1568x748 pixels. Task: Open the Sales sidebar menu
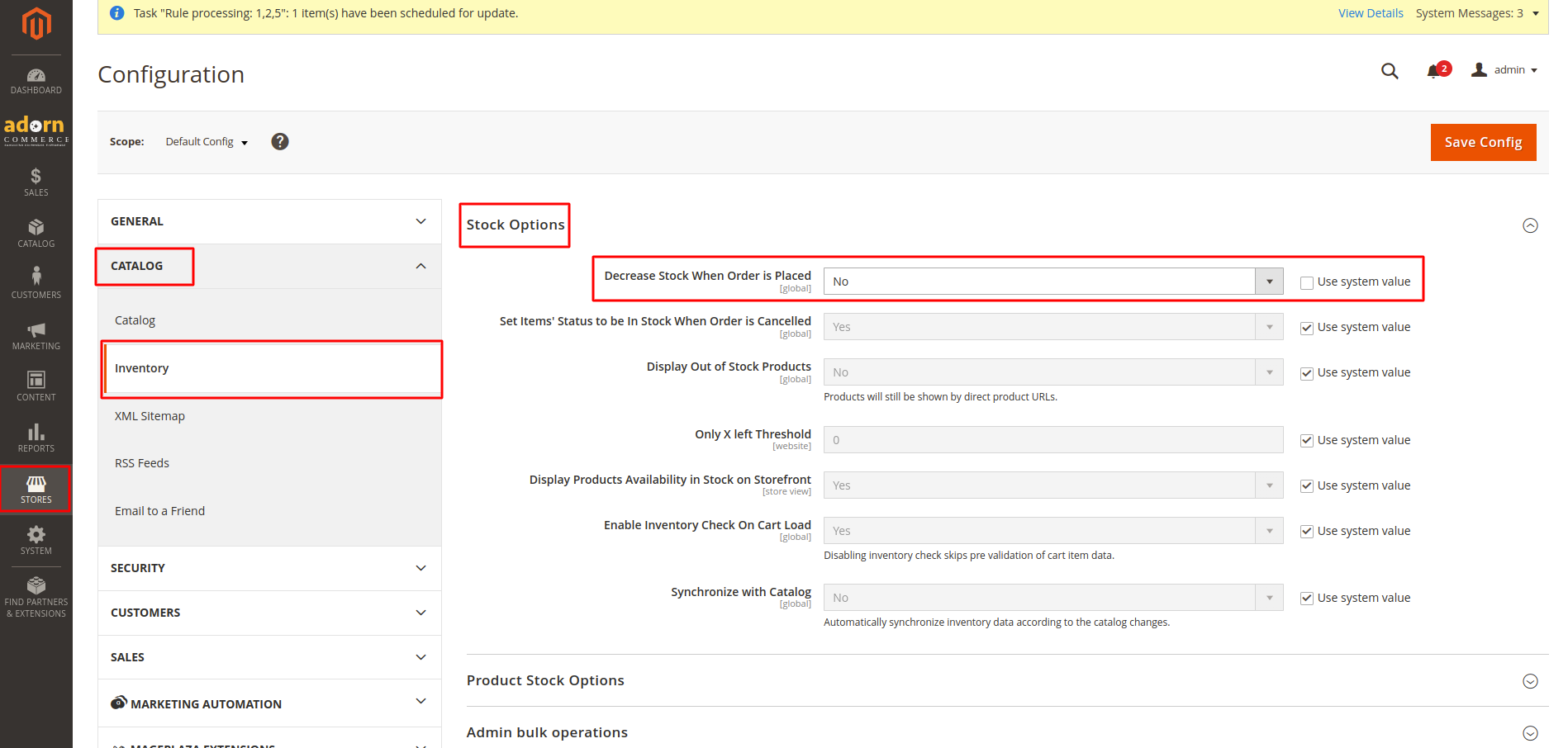[36, 182]
